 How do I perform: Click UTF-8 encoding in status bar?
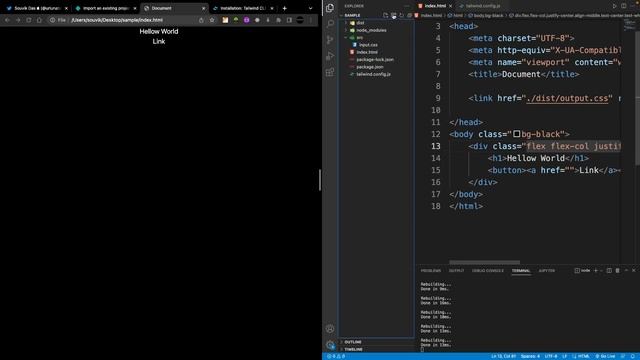pyautogui.click(x=551, y=356)
